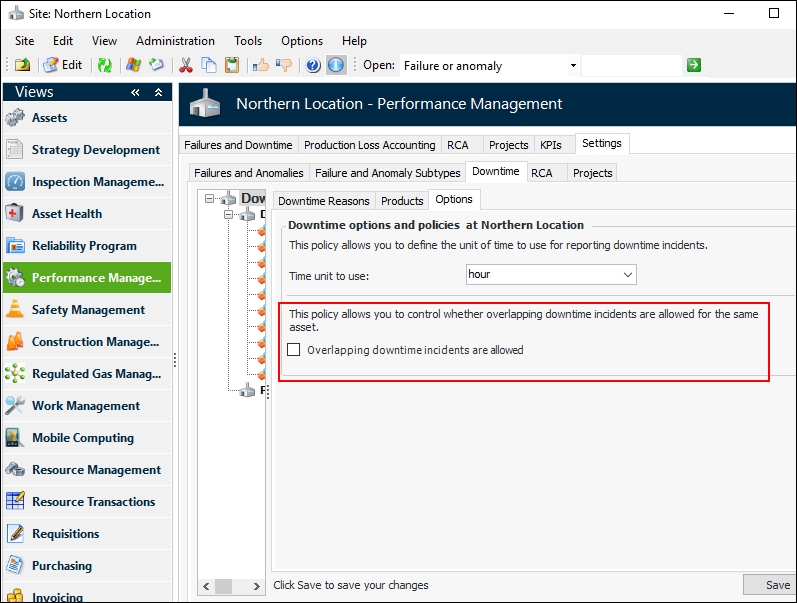Image resolution: width=797 pixels, height=603 pixels.
Task: Click the Paste clipboard icon
Action: coord(232,65)
